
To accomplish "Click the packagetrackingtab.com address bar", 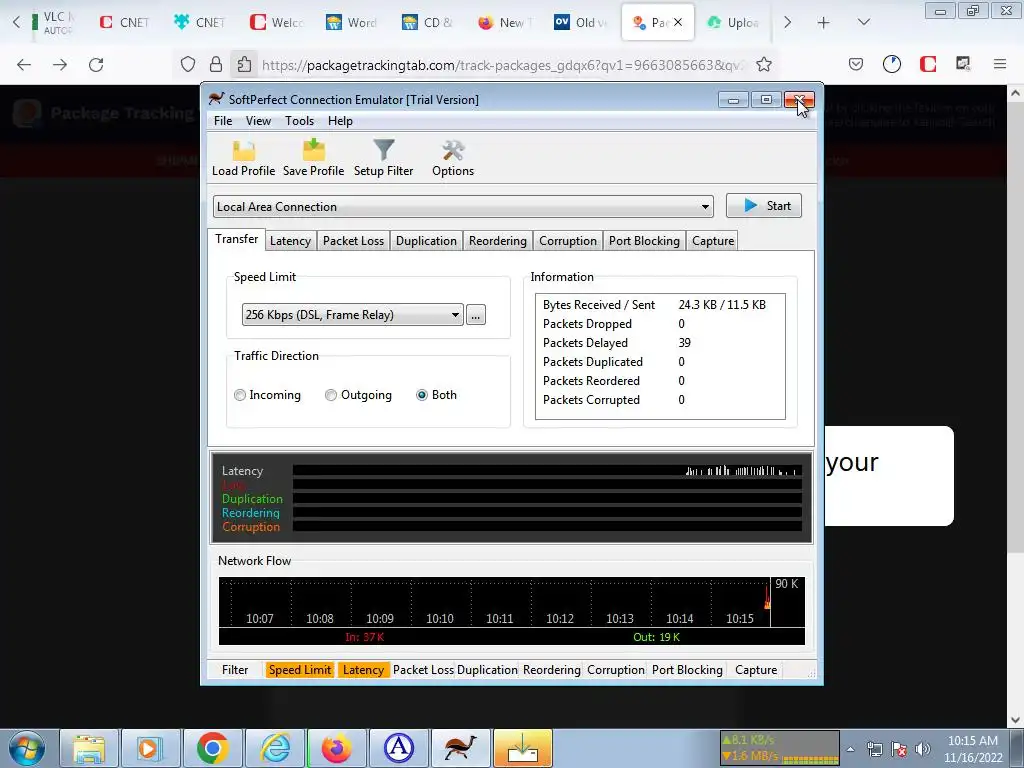I will 502,65.
